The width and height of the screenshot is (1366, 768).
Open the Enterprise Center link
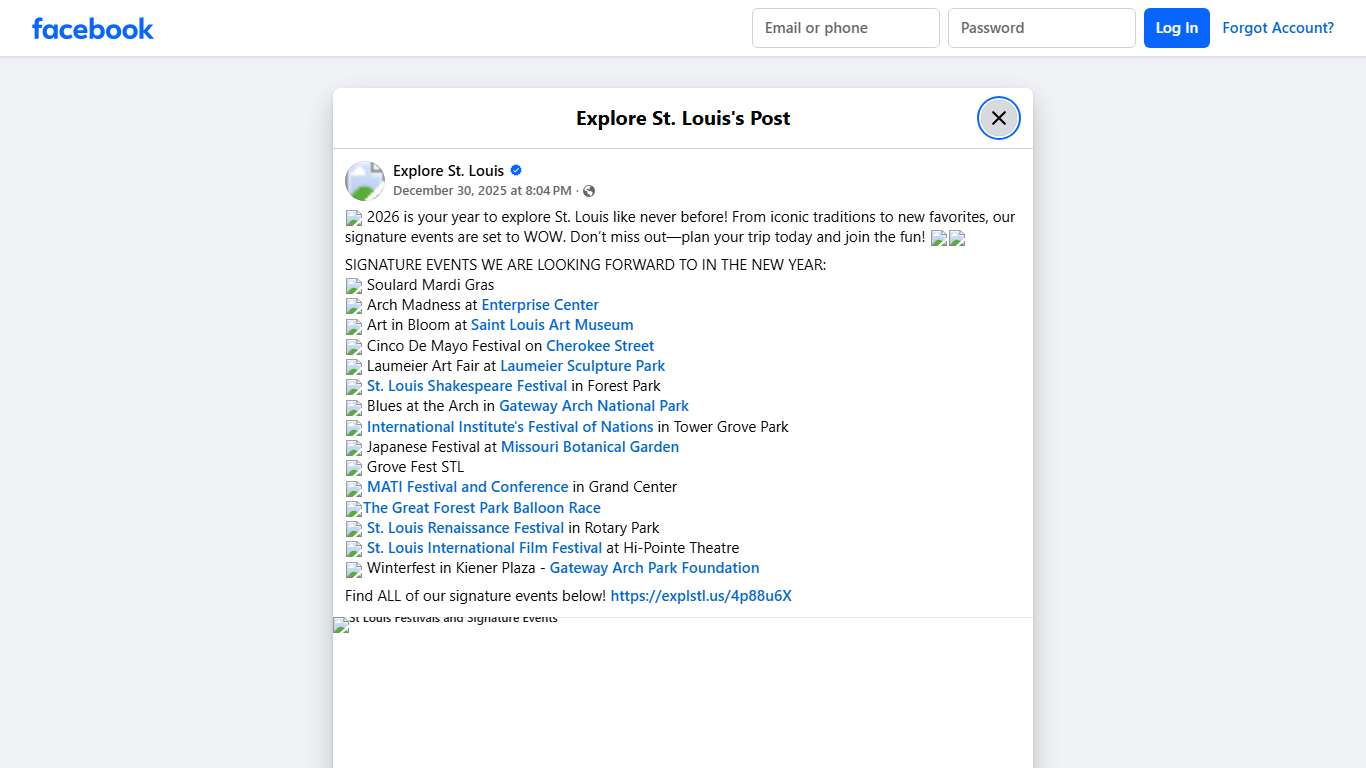coord(540,305)
